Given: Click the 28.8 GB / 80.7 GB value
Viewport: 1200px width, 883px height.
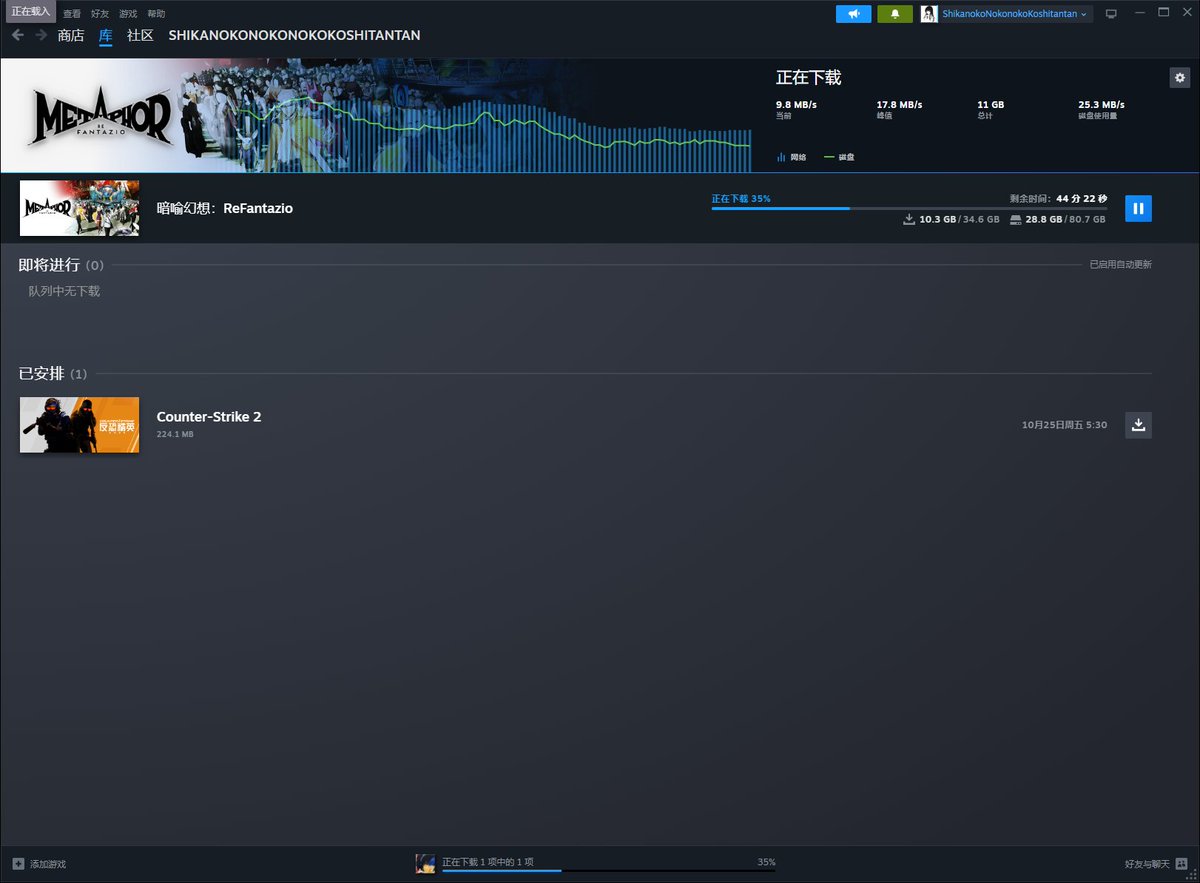Looking at the screenshot, I should 1066,219.
